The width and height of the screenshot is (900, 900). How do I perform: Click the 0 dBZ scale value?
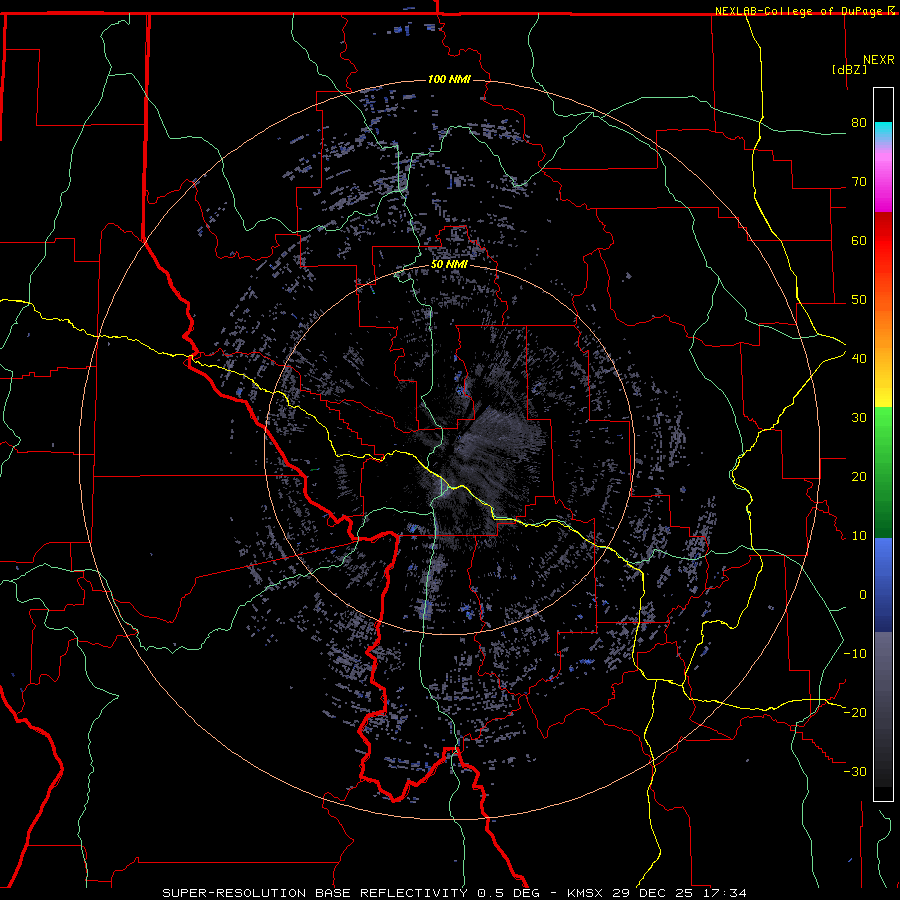[x=863, y=595]
